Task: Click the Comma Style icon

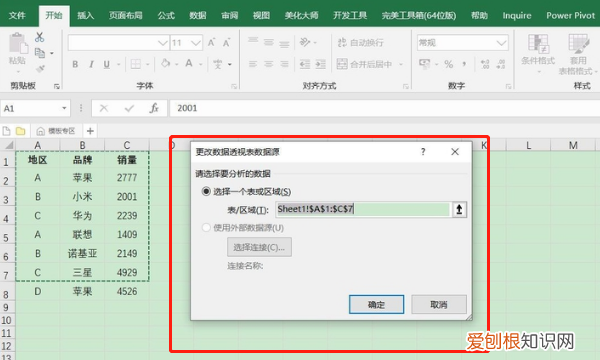Action: click(x=464, y=64)
